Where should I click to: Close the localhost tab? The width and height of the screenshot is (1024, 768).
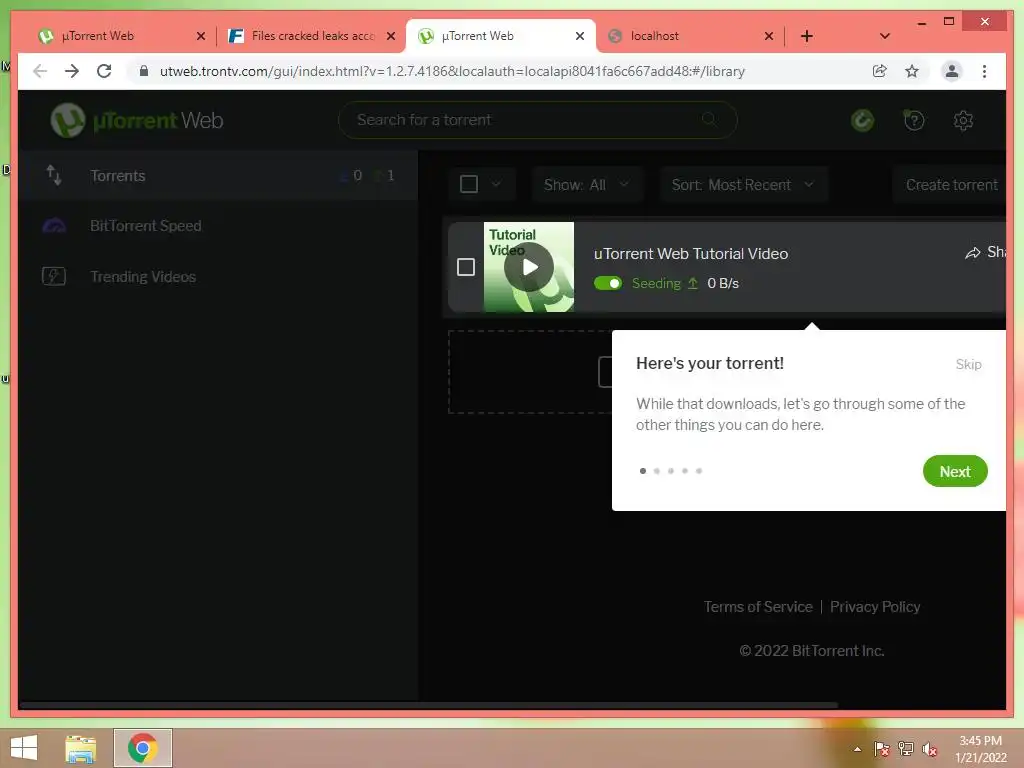(769, 36)
